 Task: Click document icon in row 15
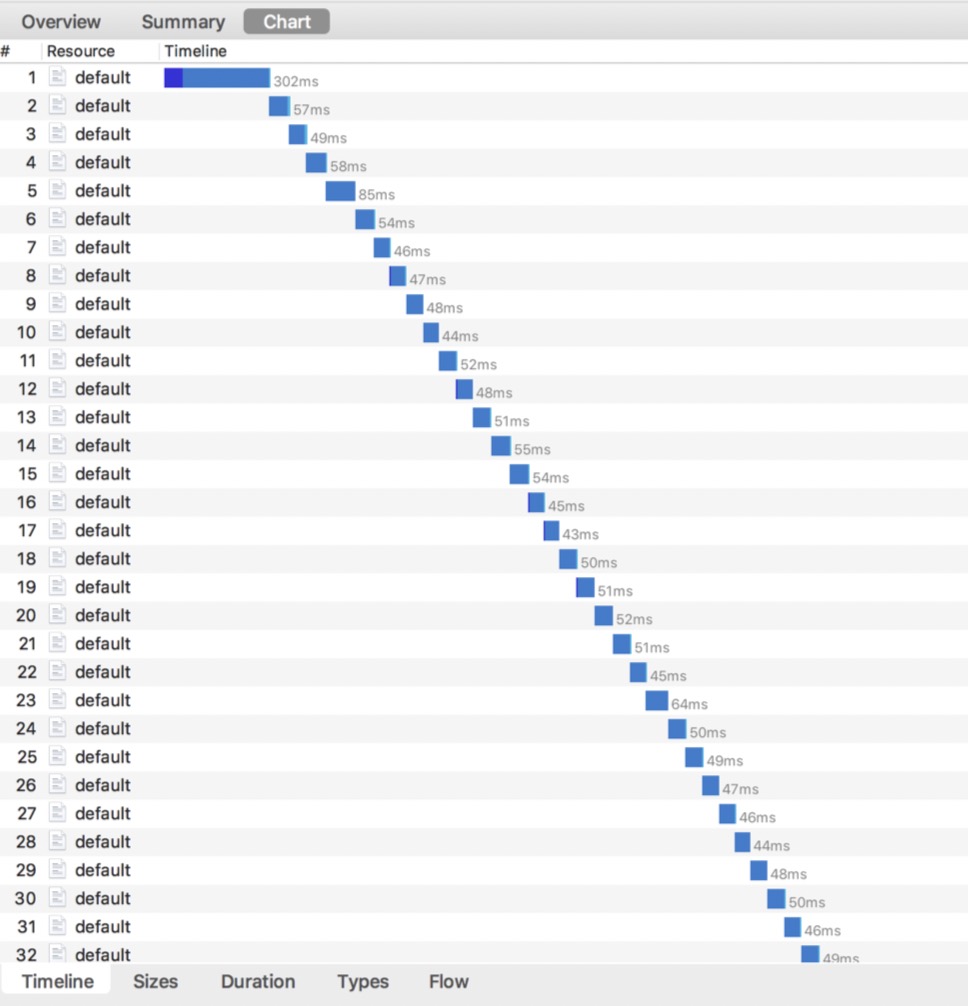pyautogui.click(x=58, y=473)
